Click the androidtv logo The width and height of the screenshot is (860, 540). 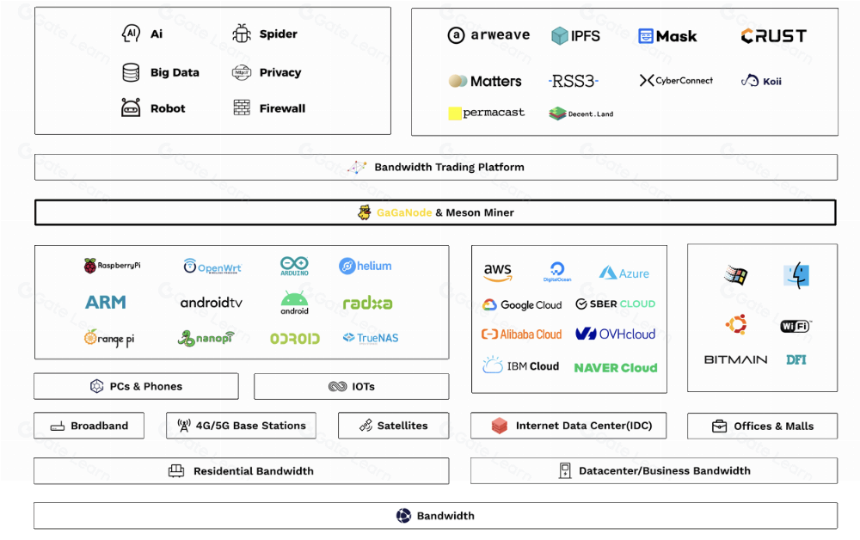coord(211,303)
